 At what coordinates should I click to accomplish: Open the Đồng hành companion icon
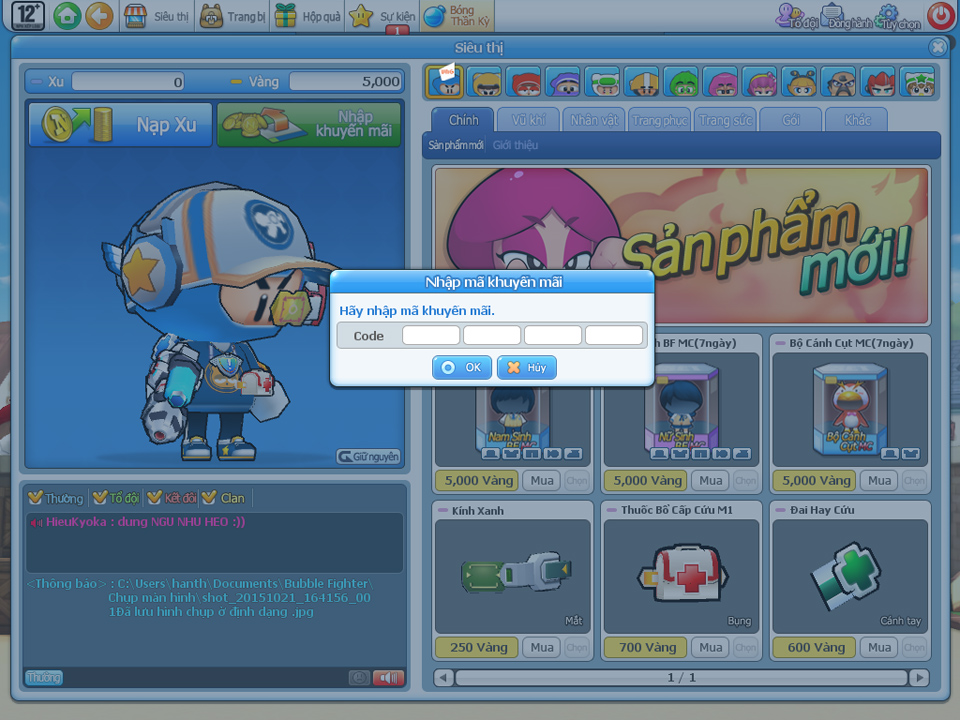[846, 17]
